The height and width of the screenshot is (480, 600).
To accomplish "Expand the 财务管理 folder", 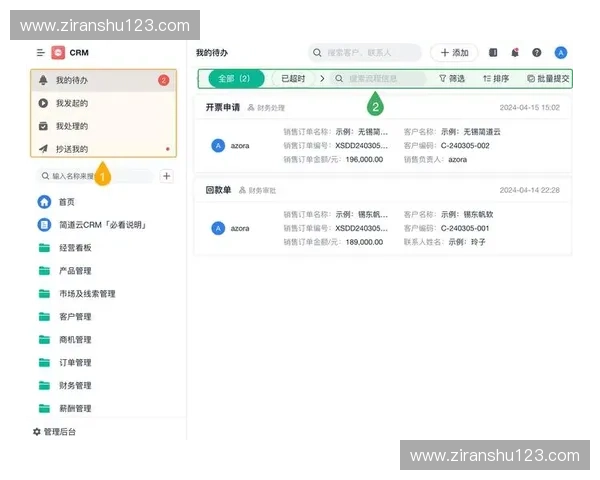I will 65,385.
